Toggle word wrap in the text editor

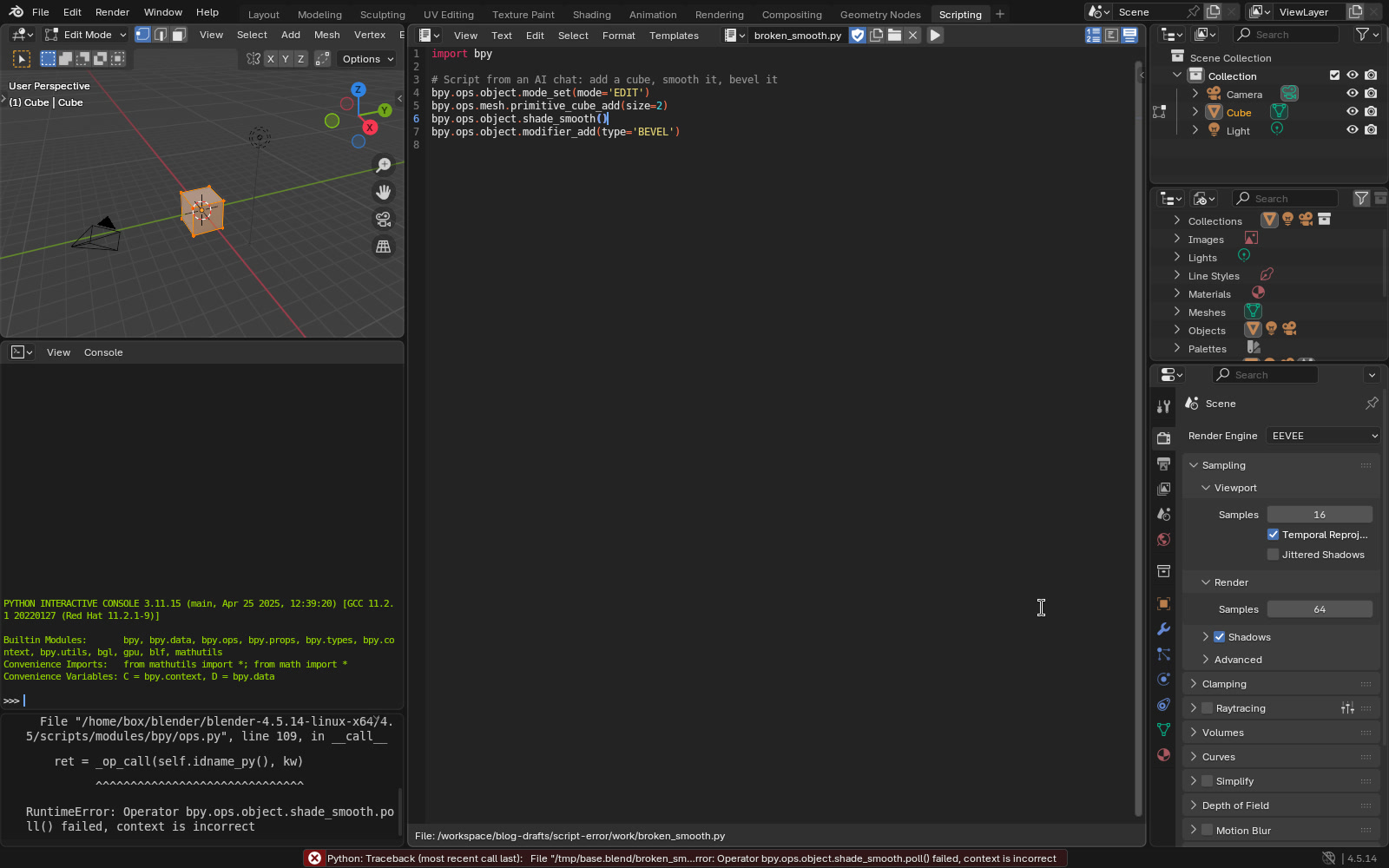point(1111,36)
